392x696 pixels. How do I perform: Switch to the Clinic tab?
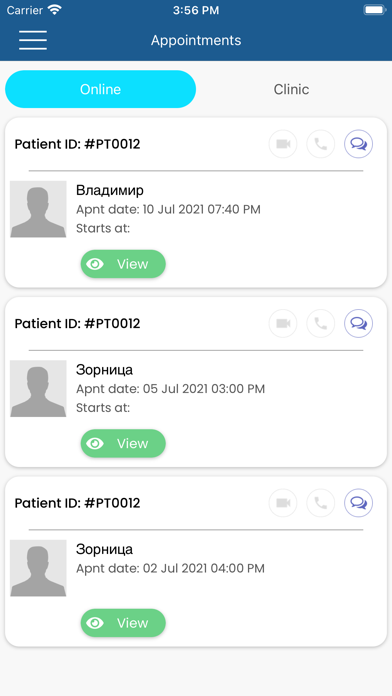(x=291, y=89)
